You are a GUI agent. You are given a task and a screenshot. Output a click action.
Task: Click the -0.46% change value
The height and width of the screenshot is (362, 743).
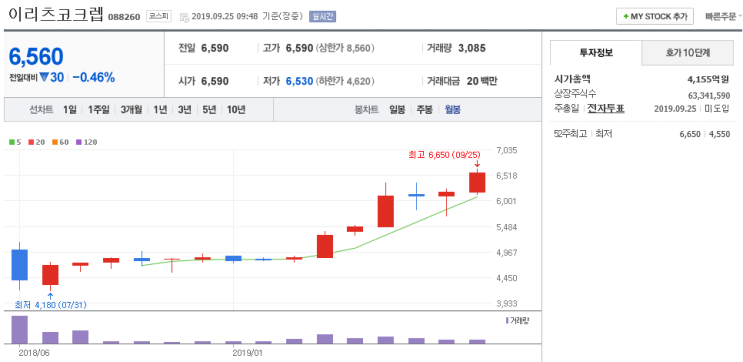pos(93,78)
